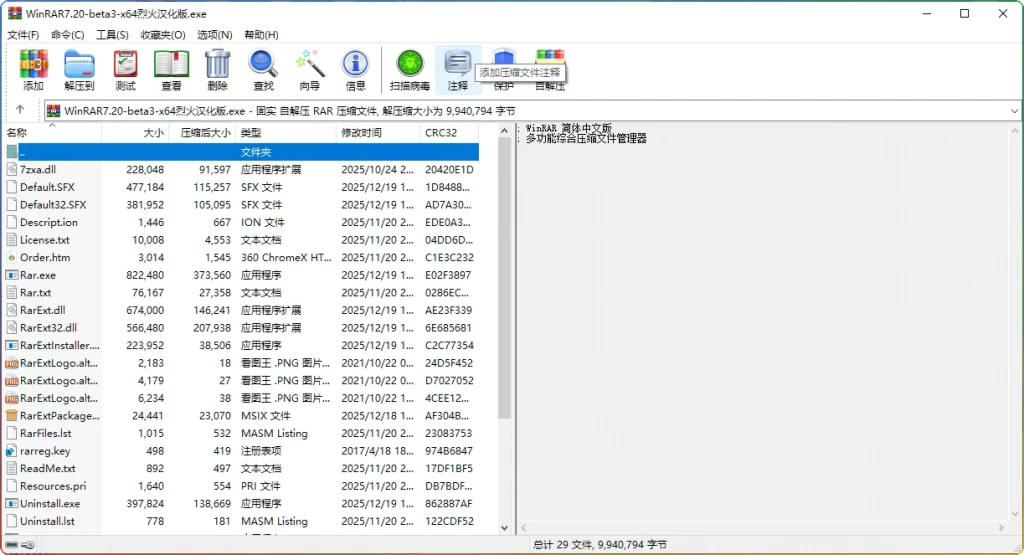Select Default32.SFX file row
Viewport: 1024px width, 555px height.
point(242,204)
